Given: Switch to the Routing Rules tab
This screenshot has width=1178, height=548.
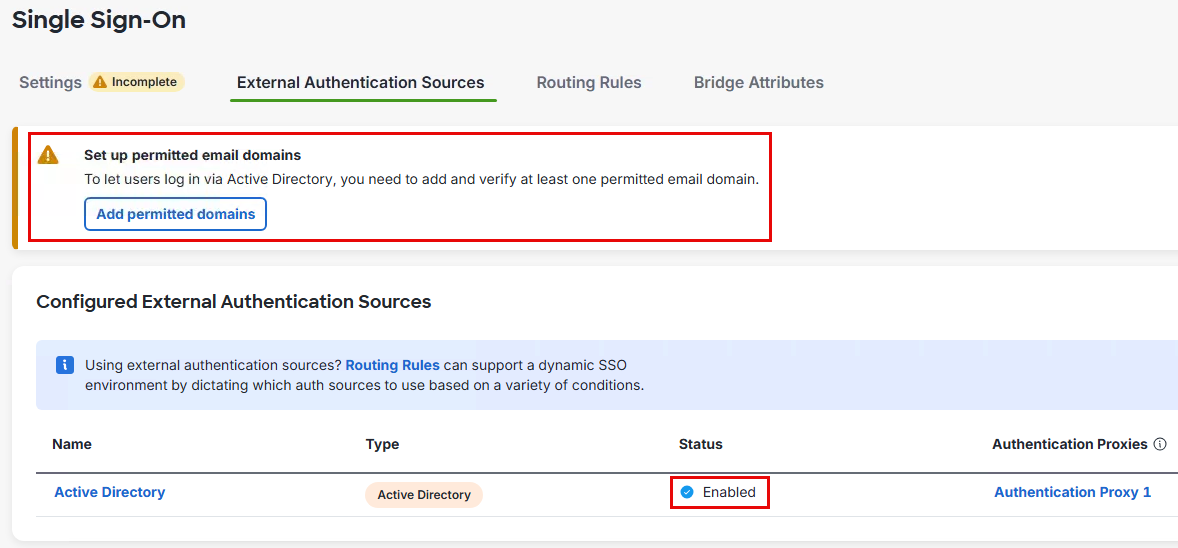Looking at the screenshot, I should pyautogui.click(x=589, y=82).
